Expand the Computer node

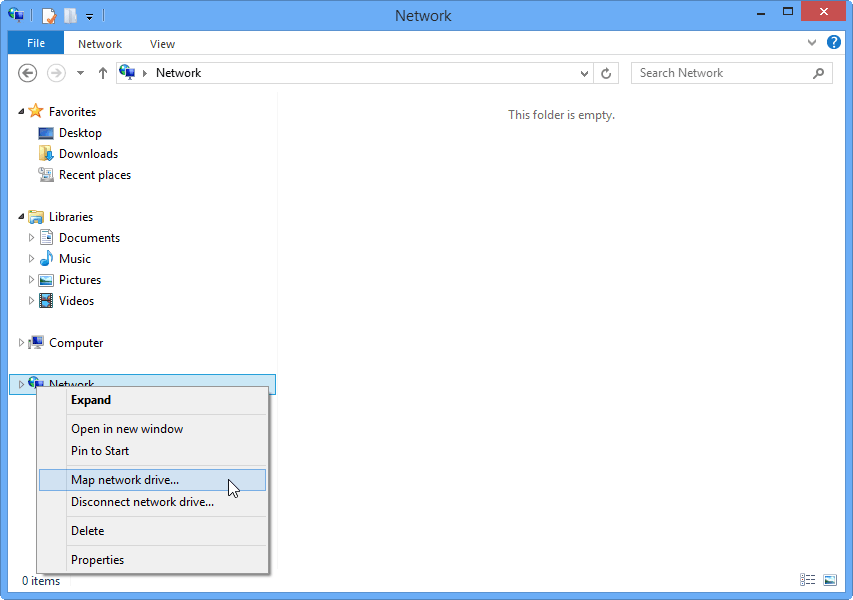[x=21, y=343]
